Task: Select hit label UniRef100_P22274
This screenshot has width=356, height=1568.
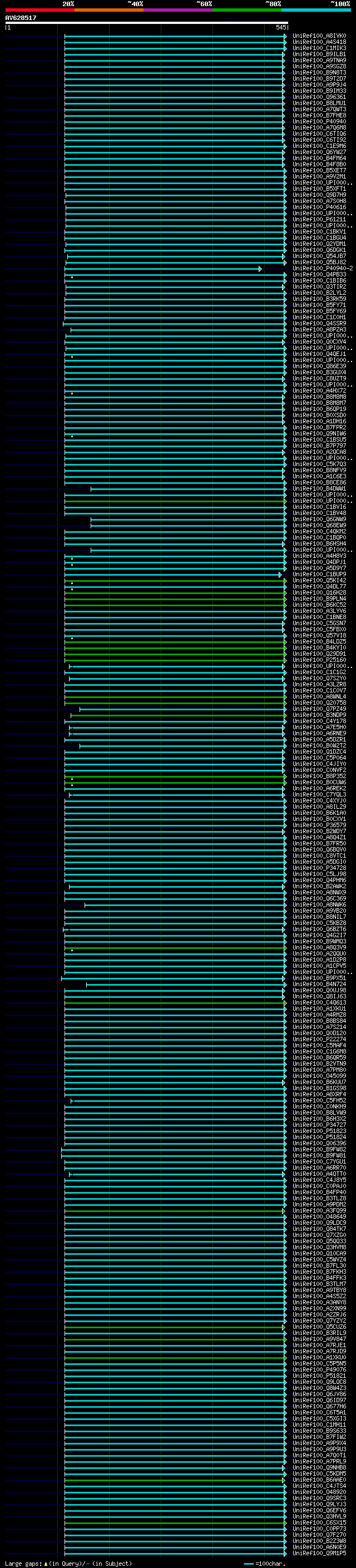Action: click(319, 1039)
